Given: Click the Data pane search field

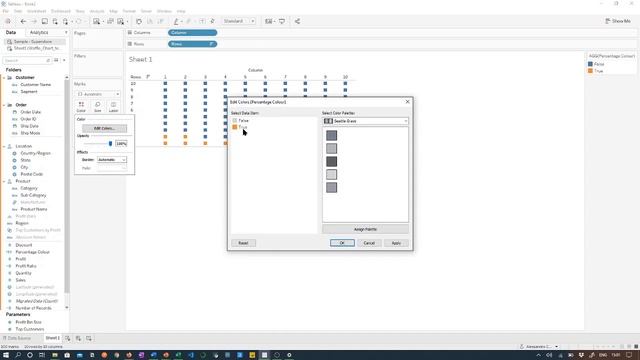Looking at the screenshot, I should click(x=27, y=60).
